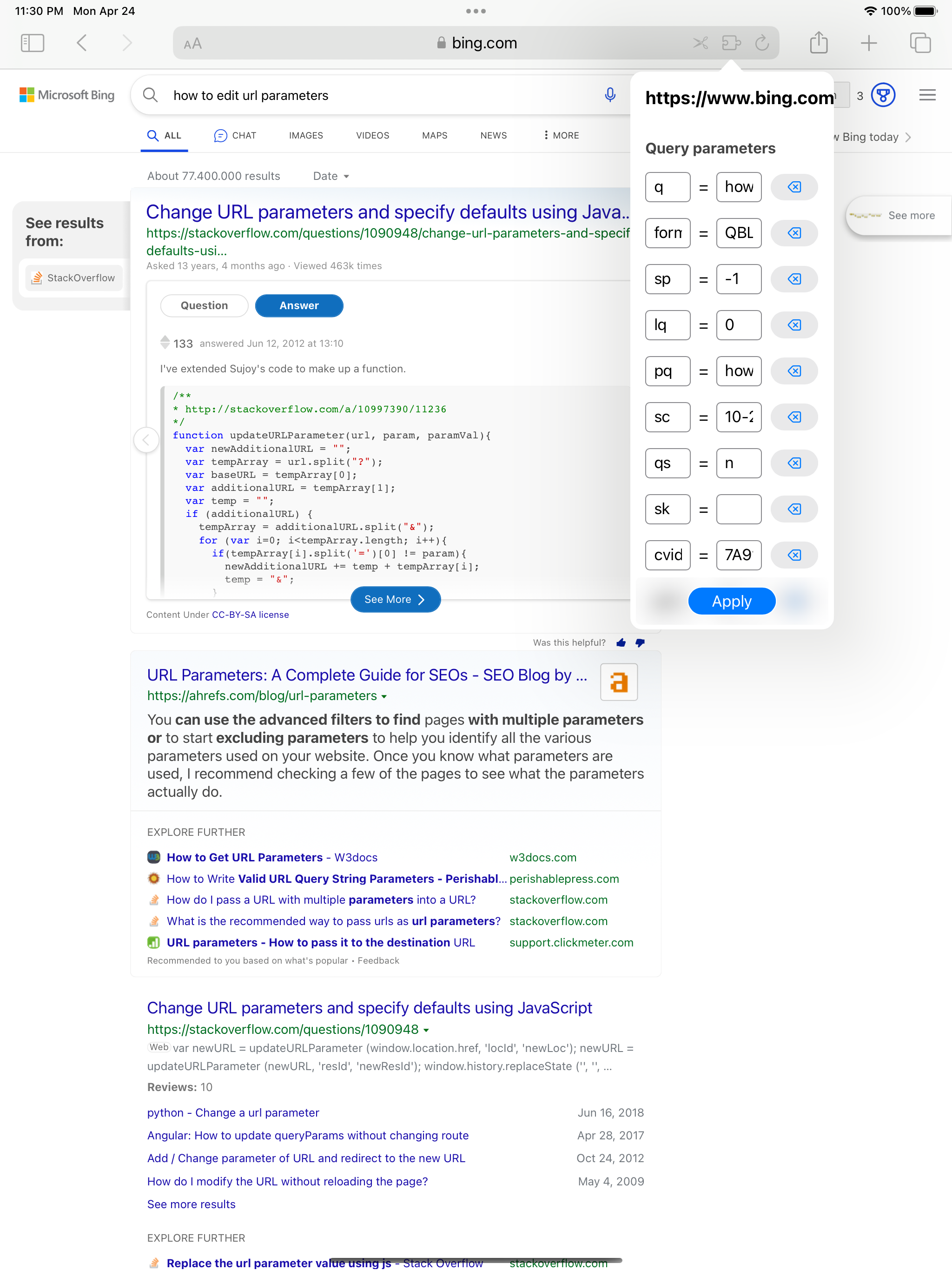
Task: Start voice search with microphone icon
Action: (610, 95)
